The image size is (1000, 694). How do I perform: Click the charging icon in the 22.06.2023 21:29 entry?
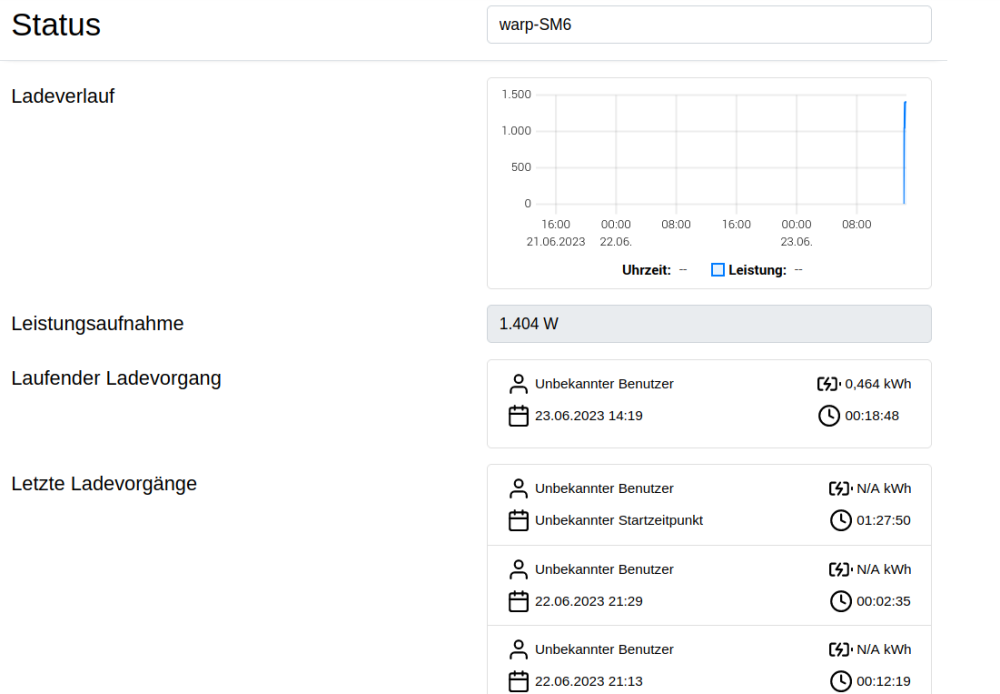click(x=840, y=570)
